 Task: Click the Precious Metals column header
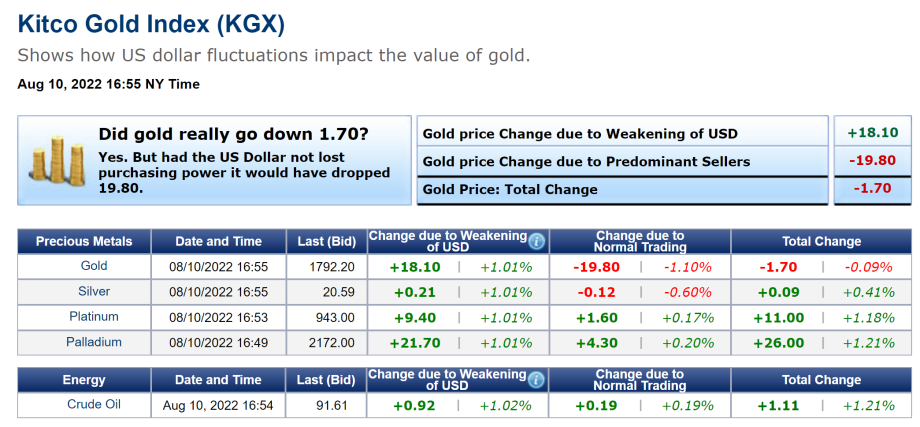(x=84, y=241)
